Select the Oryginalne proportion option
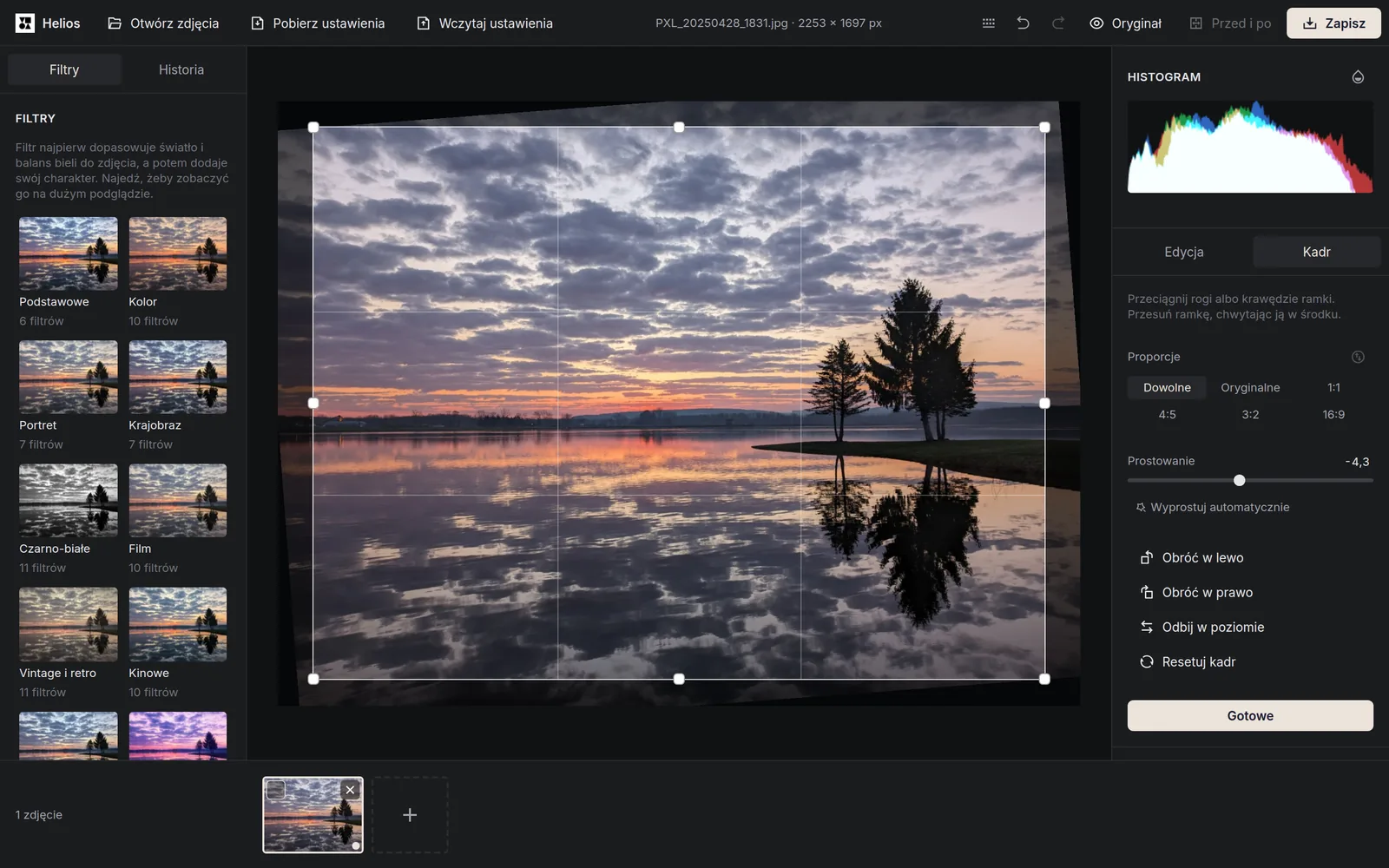Image resolution: width=1389 pixels, height=868 pixels. pos(1250,388)
